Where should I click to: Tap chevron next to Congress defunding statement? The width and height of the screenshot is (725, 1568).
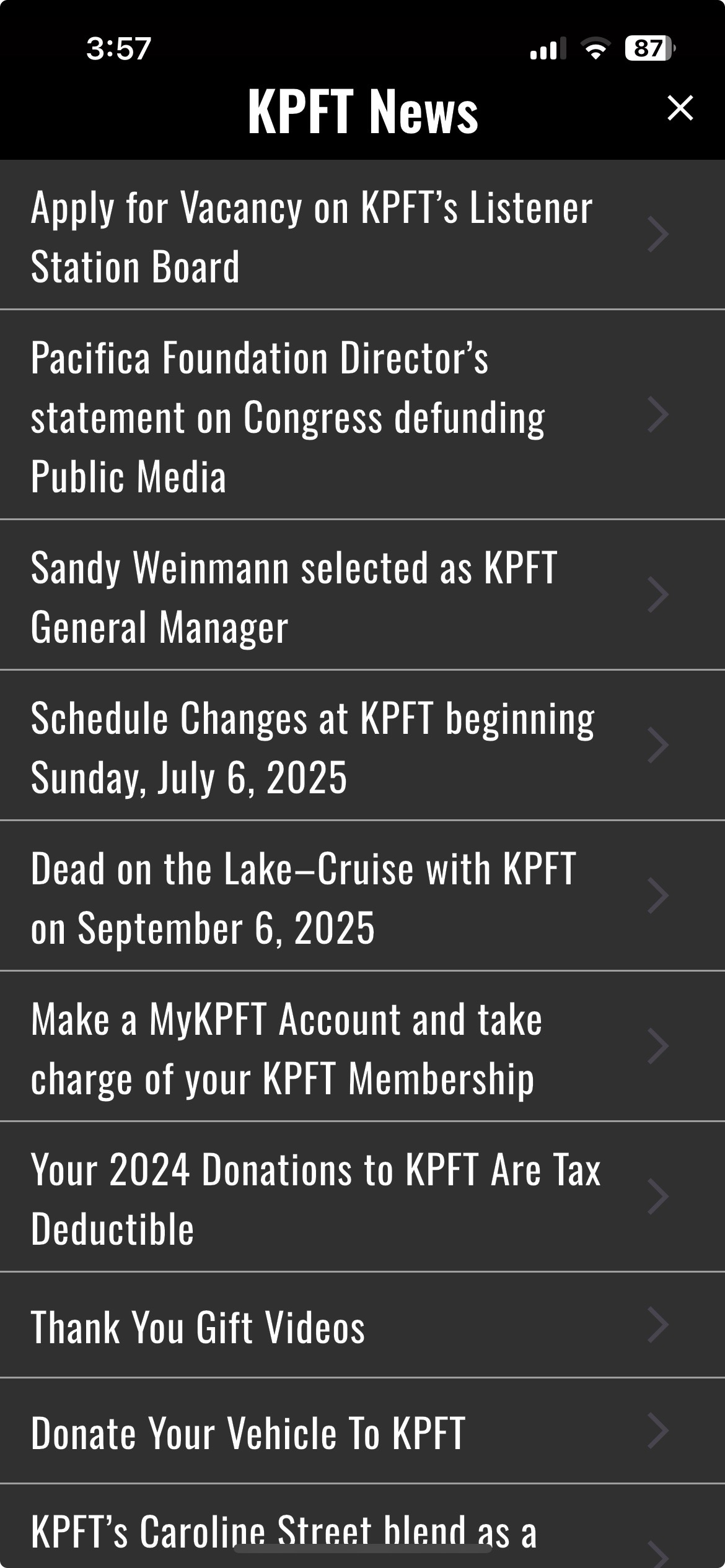point(657,414)
